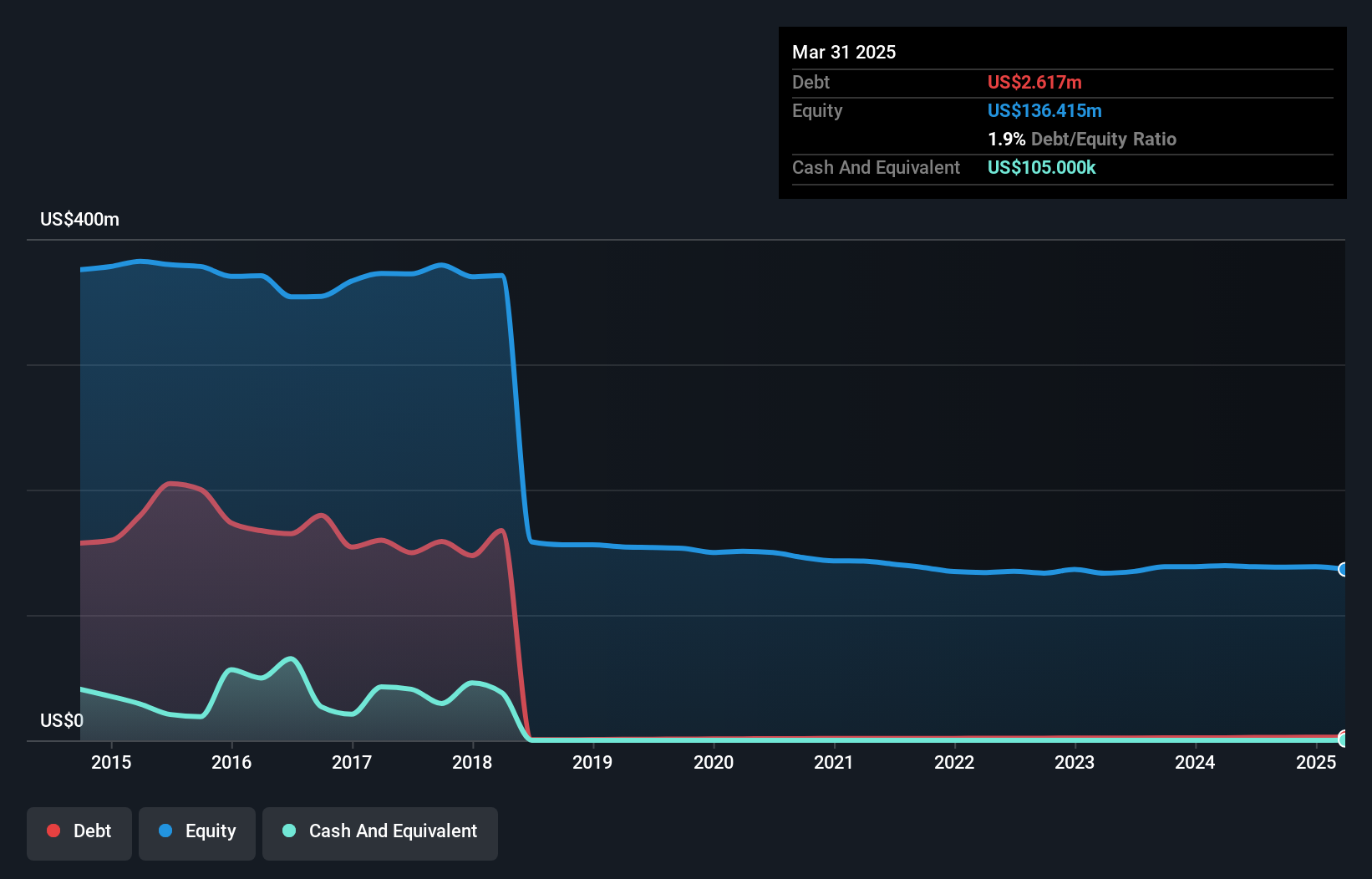Click the Mar 31 2025 tooltip date
The width and height of the screenshot is (1372, 879).
point(844,52)
